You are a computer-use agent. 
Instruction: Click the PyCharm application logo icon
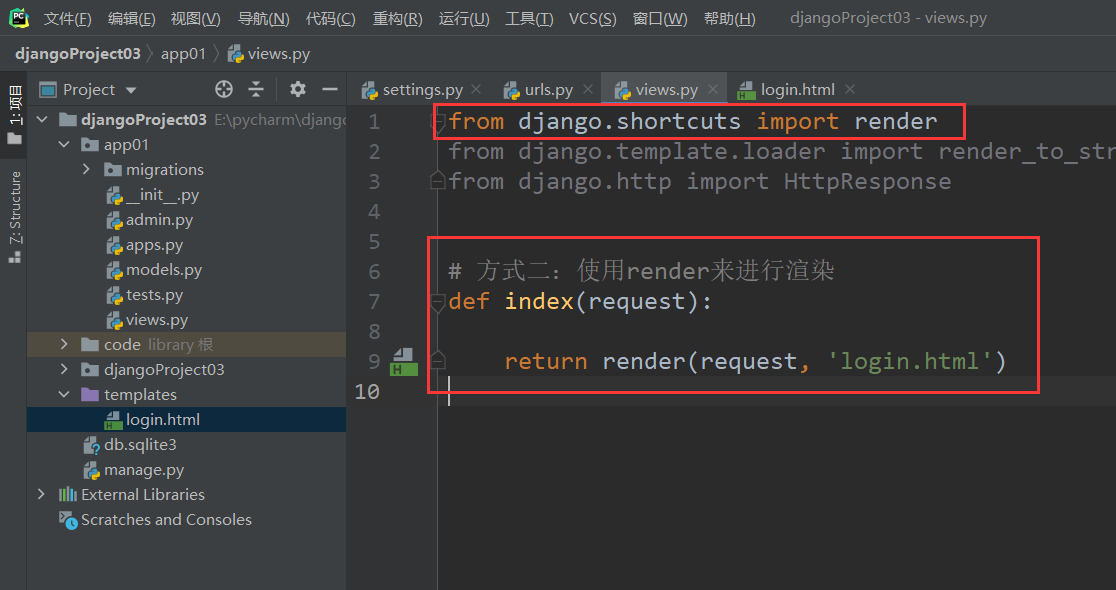(x=19, y=18)
